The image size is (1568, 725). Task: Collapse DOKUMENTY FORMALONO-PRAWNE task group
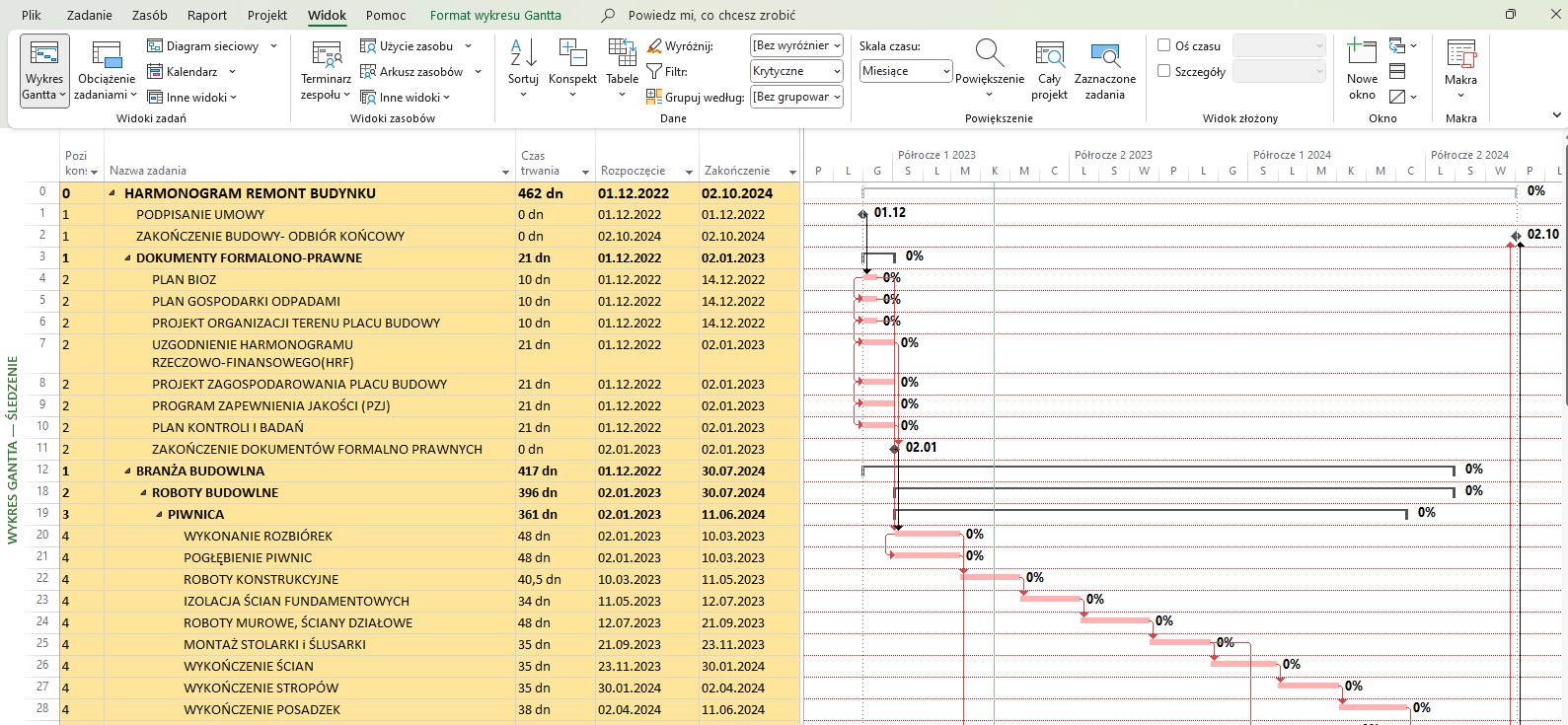pyautogui.click(x=128, y=258)
